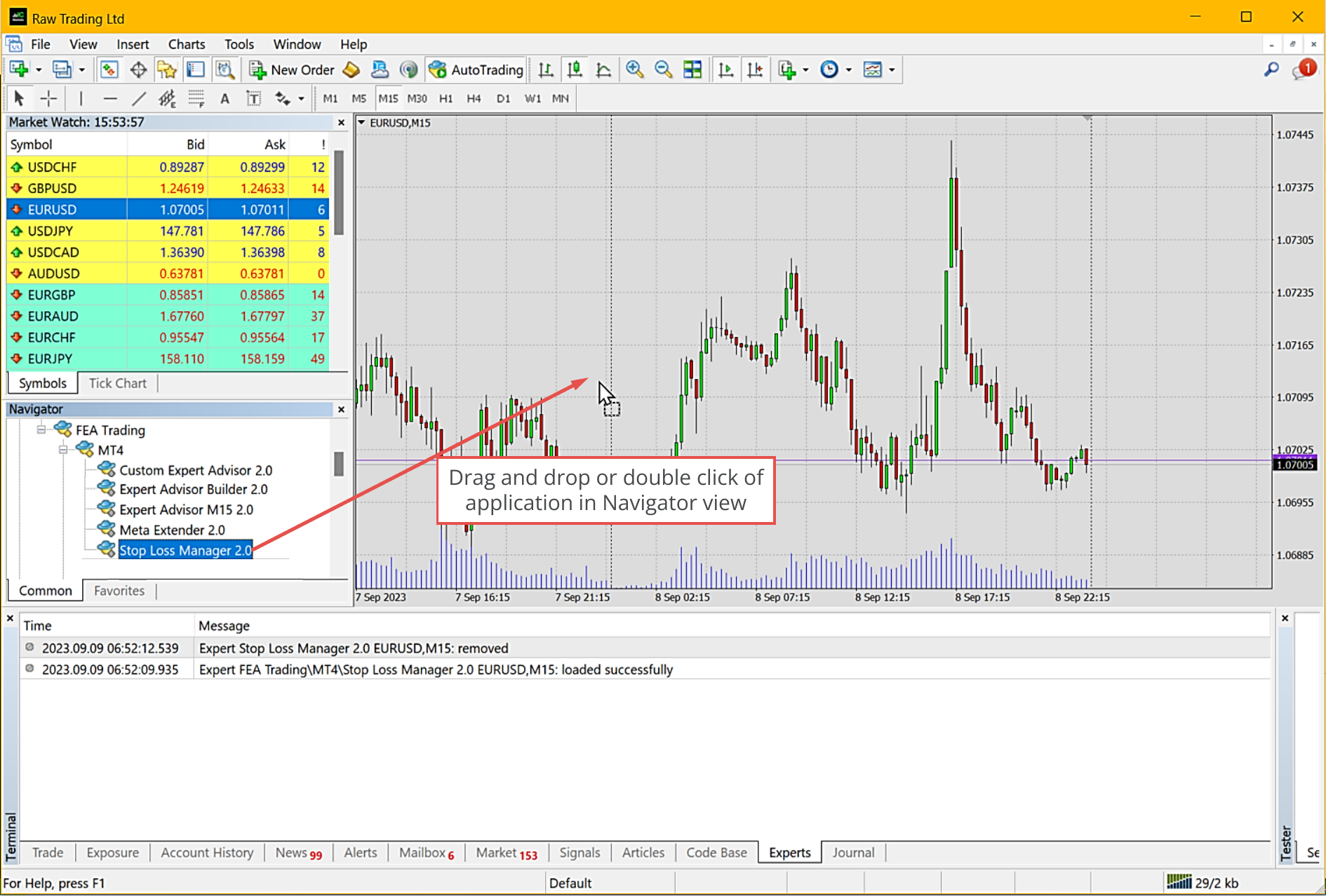Click the Profiles icon
1326x896 pixels.
[62, 69]
